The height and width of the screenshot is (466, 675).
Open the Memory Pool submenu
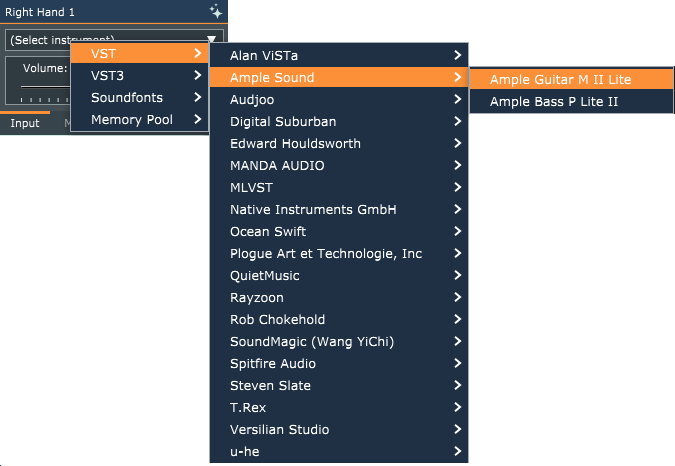pos(140,119)
